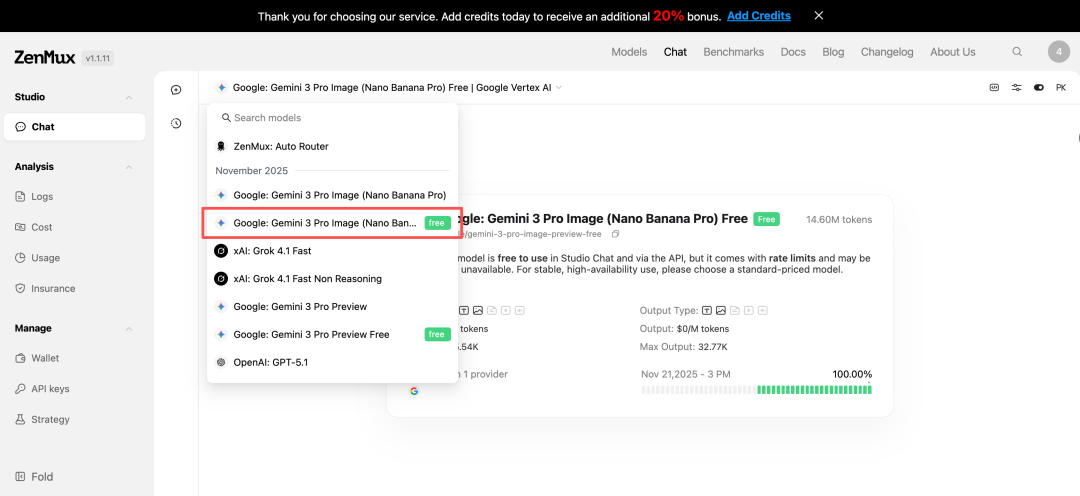1080x496 pixels.
Task: Click the ZenMux logo
Action: (45, 58)
